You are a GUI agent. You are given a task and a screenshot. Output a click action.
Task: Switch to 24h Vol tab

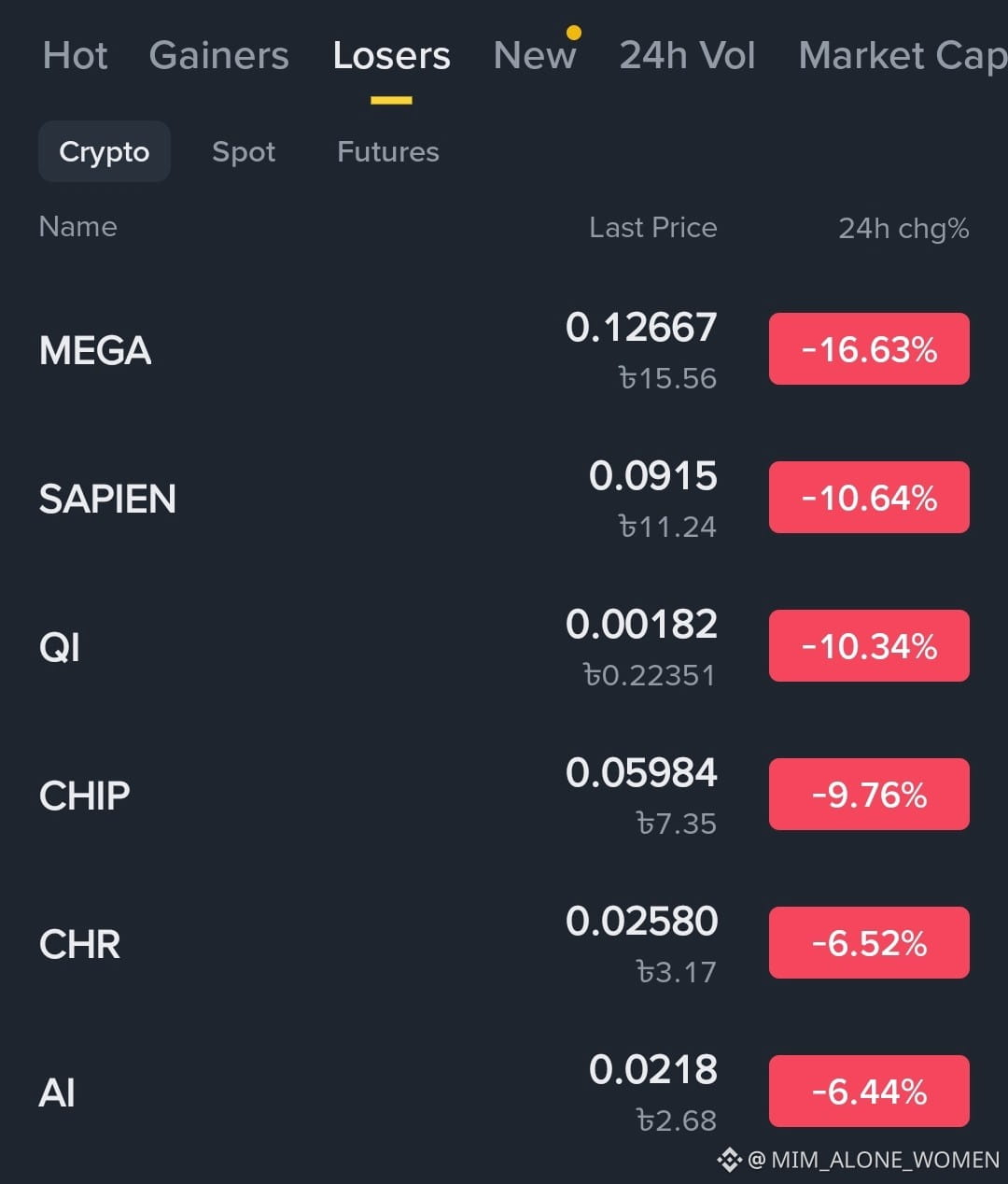pyautogui.click(x=687, y=55)
